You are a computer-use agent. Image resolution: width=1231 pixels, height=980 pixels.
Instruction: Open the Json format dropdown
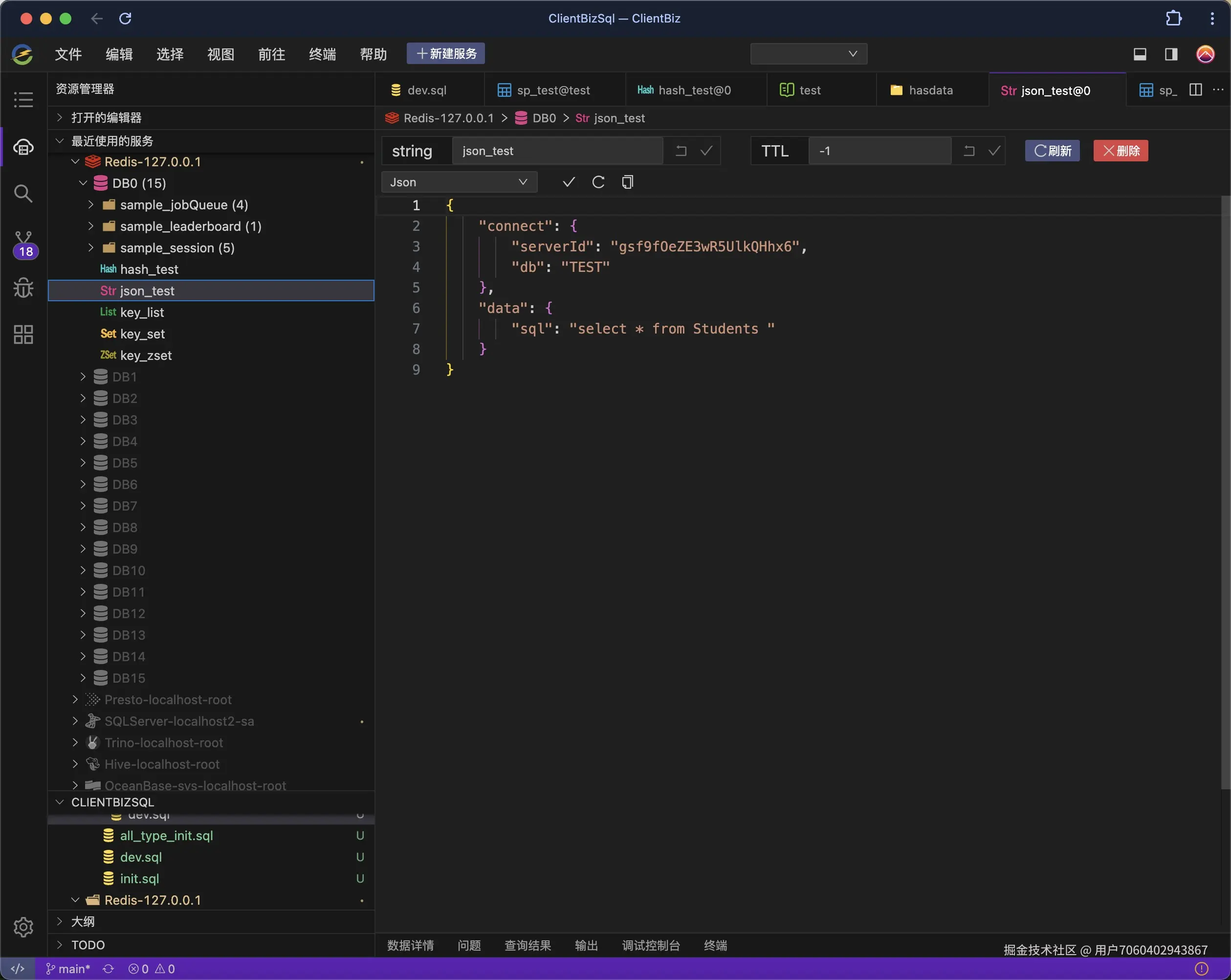(x=459, y=182)
